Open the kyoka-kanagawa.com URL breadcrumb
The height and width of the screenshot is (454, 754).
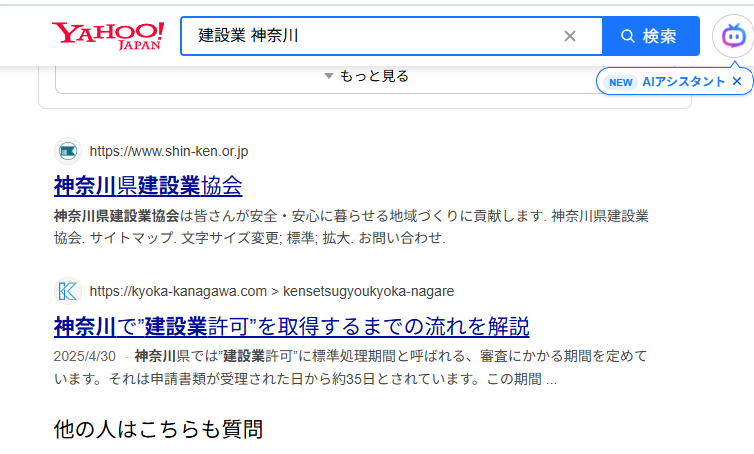272,291
